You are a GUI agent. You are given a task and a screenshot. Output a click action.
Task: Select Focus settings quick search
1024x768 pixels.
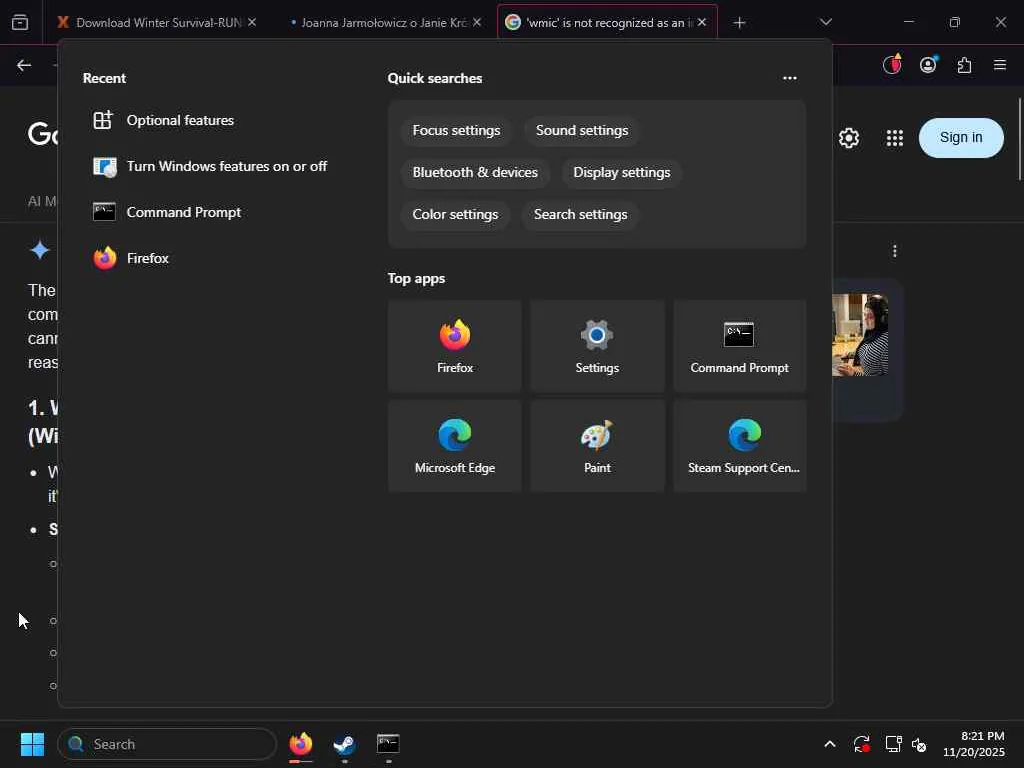click(x=456, y=131)
